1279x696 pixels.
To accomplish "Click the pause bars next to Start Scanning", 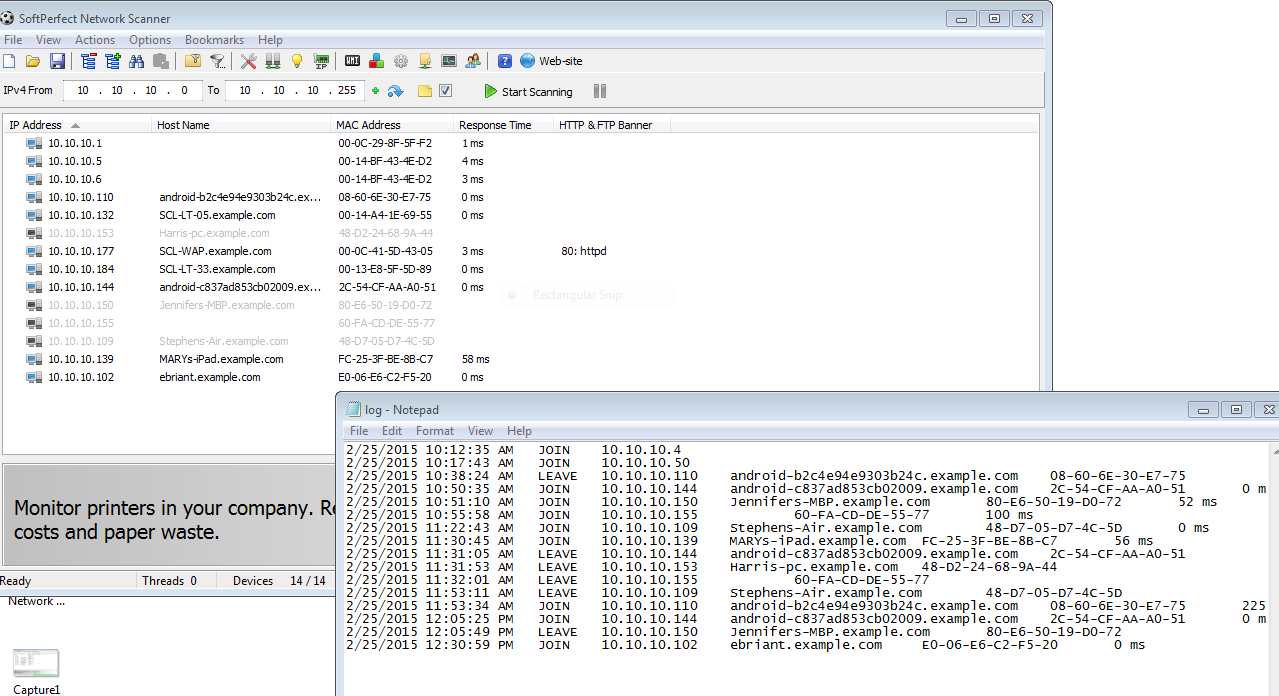I will (x=600, y=91).
